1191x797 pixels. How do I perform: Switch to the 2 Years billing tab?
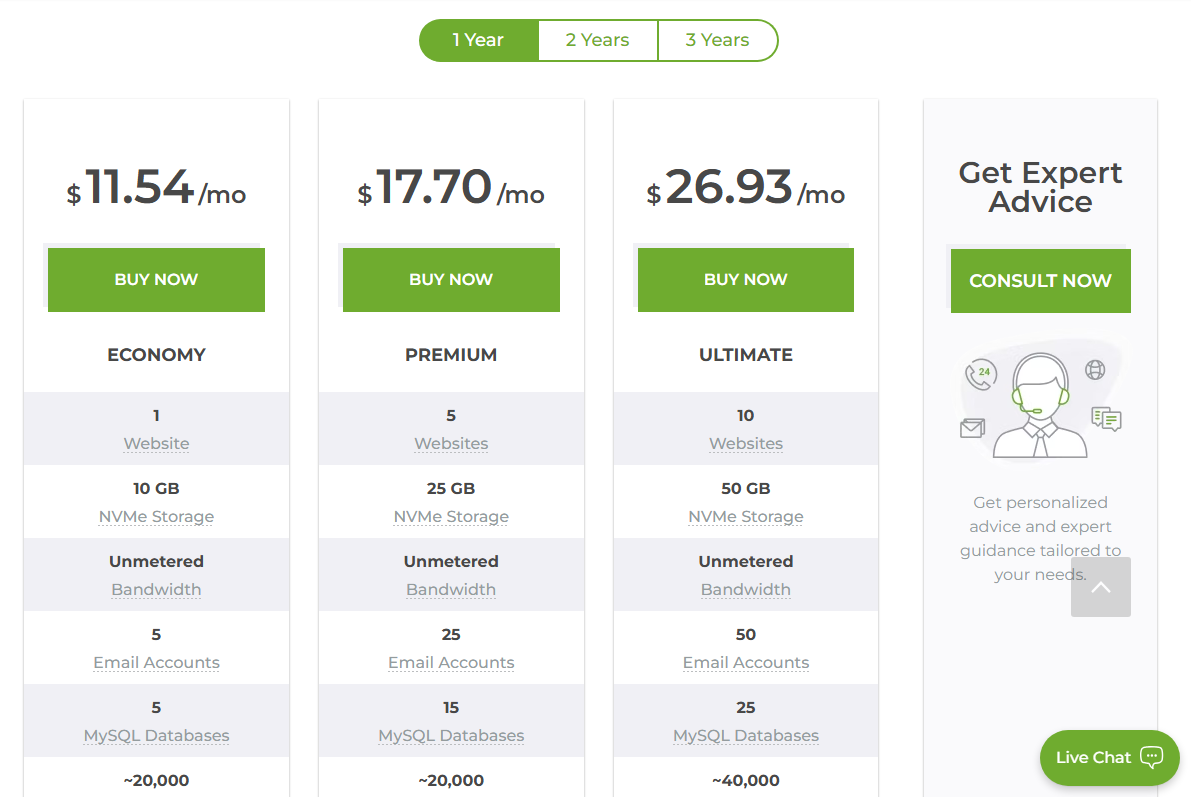click(x=597, y=40)
